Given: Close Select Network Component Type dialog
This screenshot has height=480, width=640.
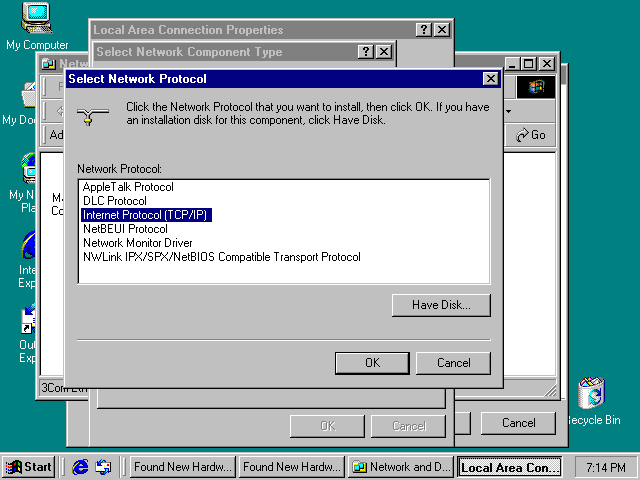Looking at the screenshot, I should pos(384,52).
